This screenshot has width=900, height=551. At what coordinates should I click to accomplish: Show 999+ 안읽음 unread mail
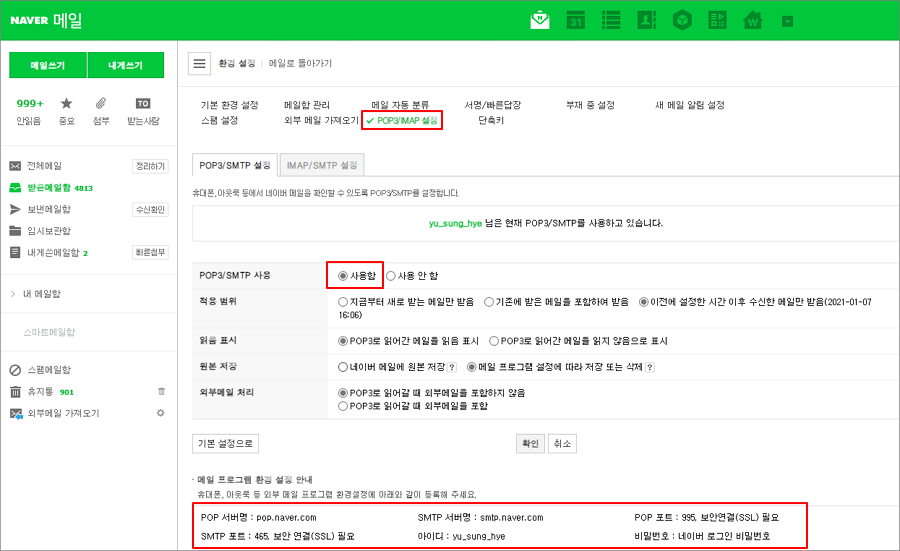click(29, 111)
